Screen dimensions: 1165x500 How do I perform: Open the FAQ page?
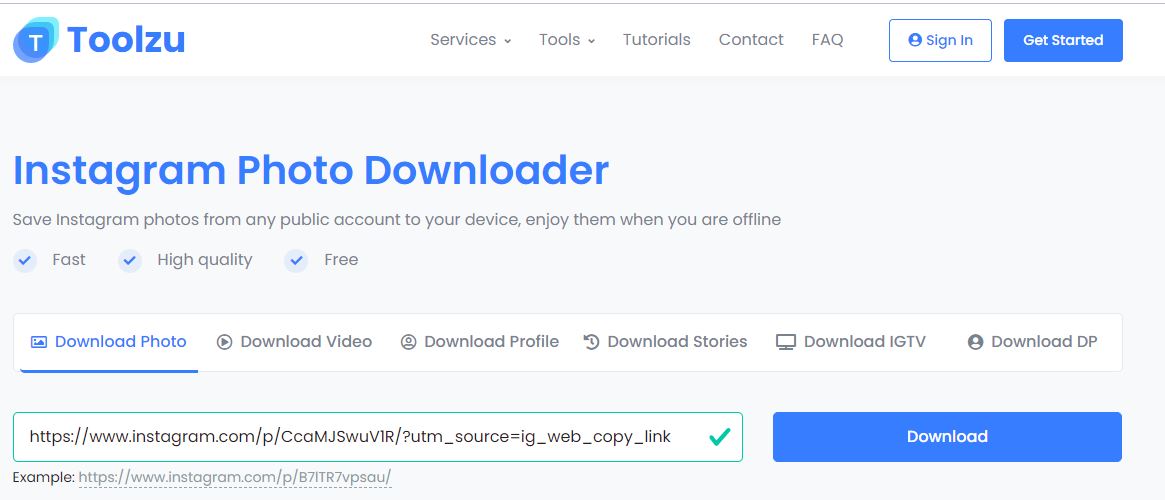(x=828, y=40)
